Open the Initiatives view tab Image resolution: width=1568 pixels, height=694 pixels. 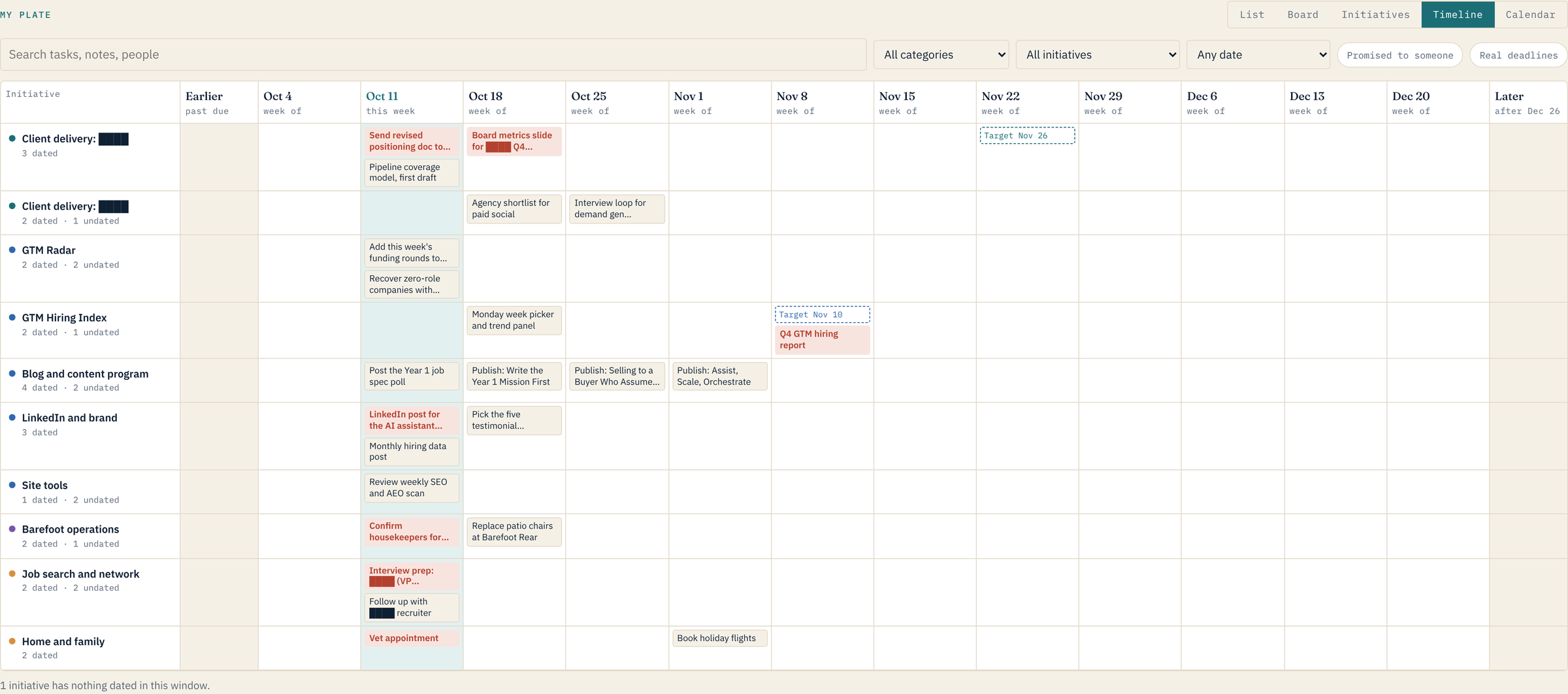click(x=1375, y=14)
